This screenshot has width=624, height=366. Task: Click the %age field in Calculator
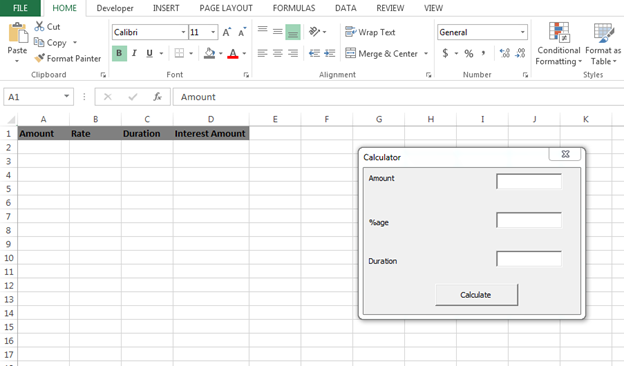529,220
